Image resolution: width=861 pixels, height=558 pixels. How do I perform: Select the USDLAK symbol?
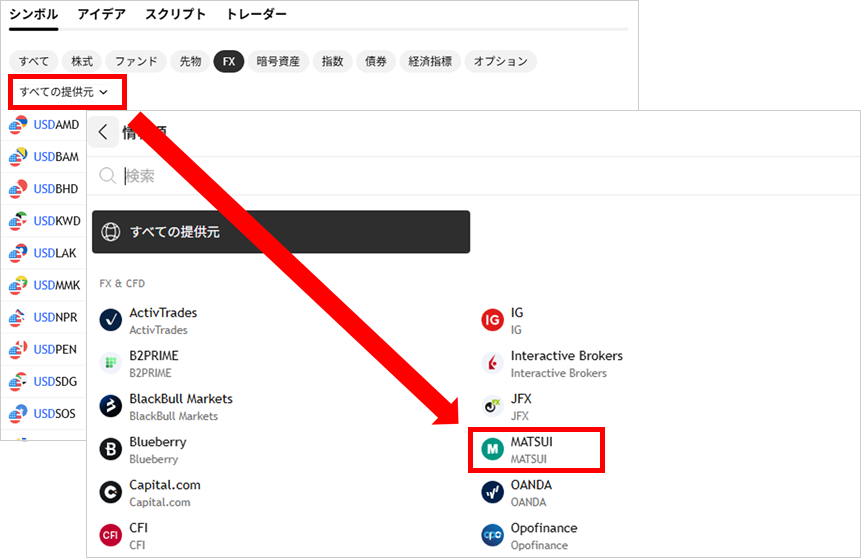(x=55, y=253)
